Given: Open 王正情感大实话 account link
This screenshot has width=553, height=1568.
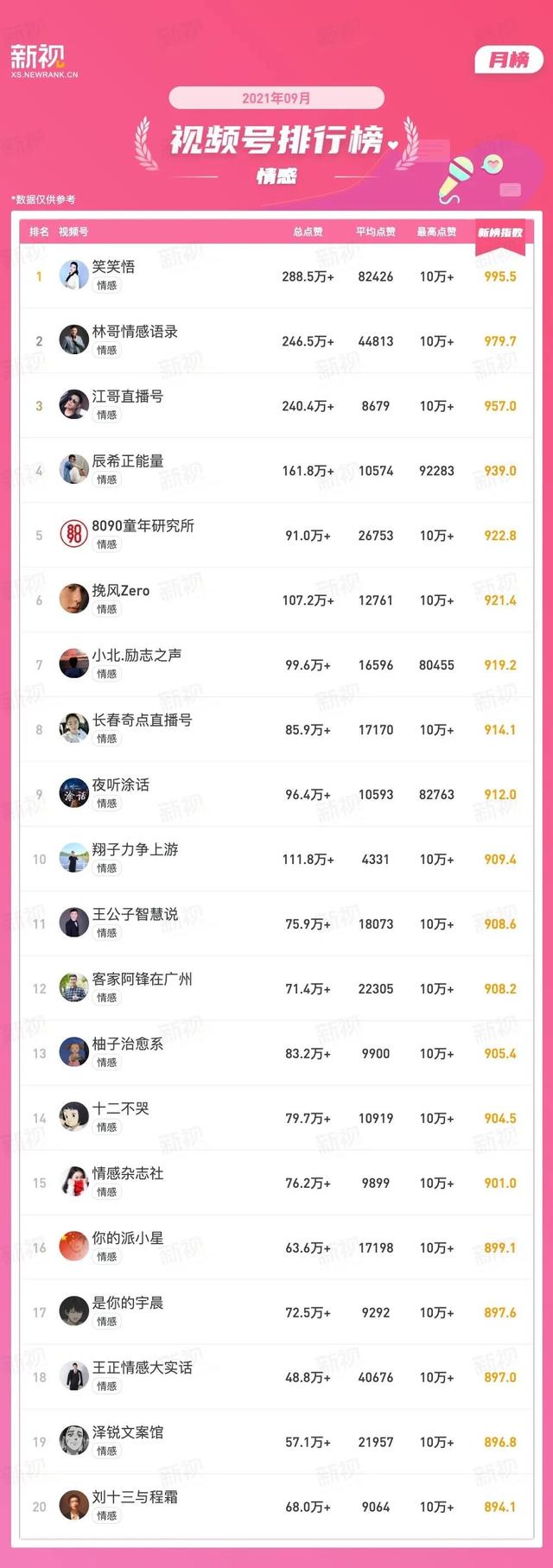Looking at the screenshot, I should point(143,1368).
